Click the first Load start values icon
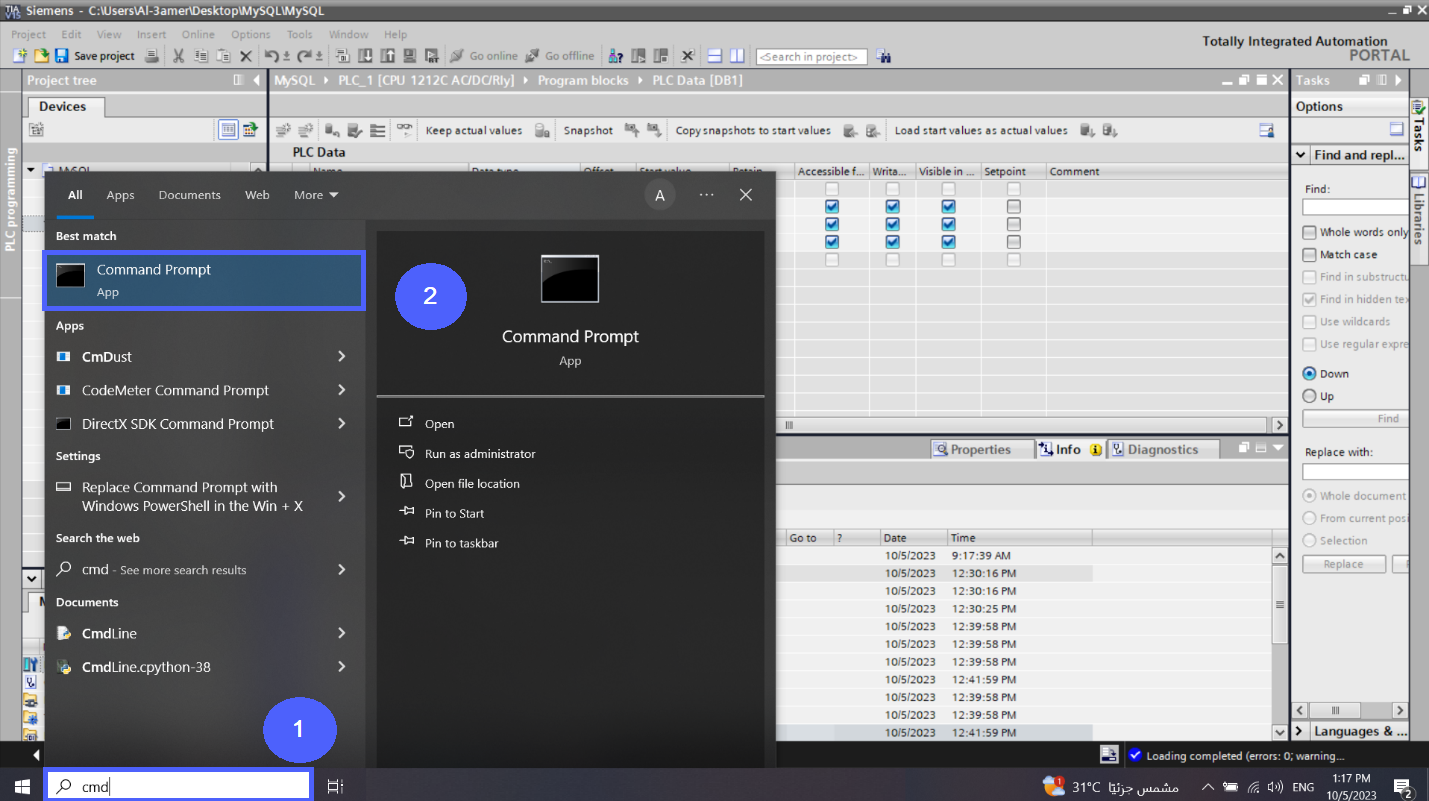 1088,130
